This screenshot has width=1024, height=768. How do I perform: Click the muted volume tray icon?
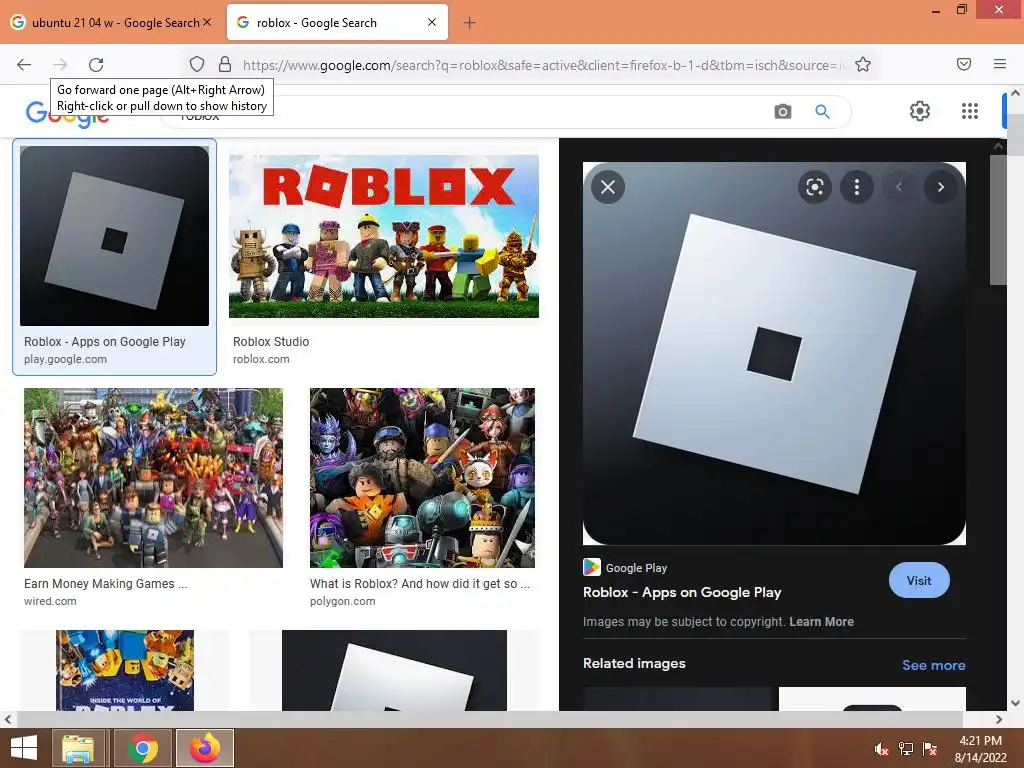point(881,749)
